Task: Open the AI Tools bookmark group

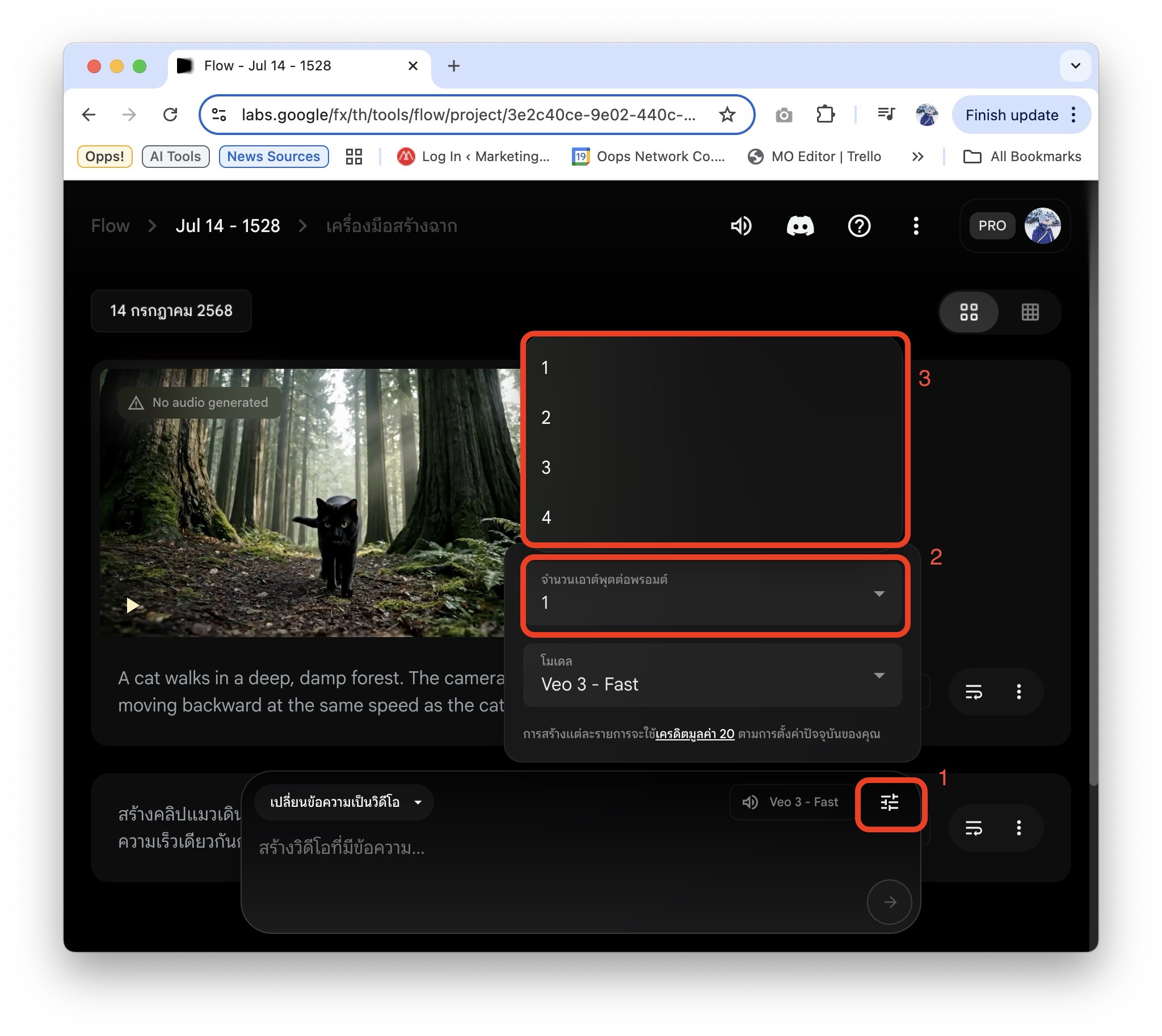Action: pyautogui.click(x=175, y=157)
